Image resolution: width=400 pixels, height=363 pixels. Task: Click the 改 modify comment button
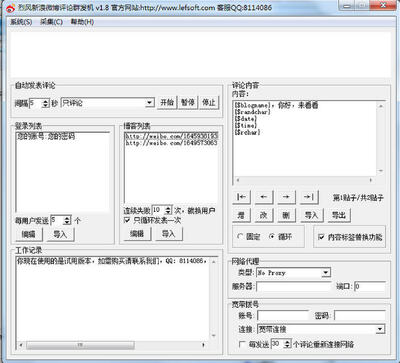tap(264, 215)
